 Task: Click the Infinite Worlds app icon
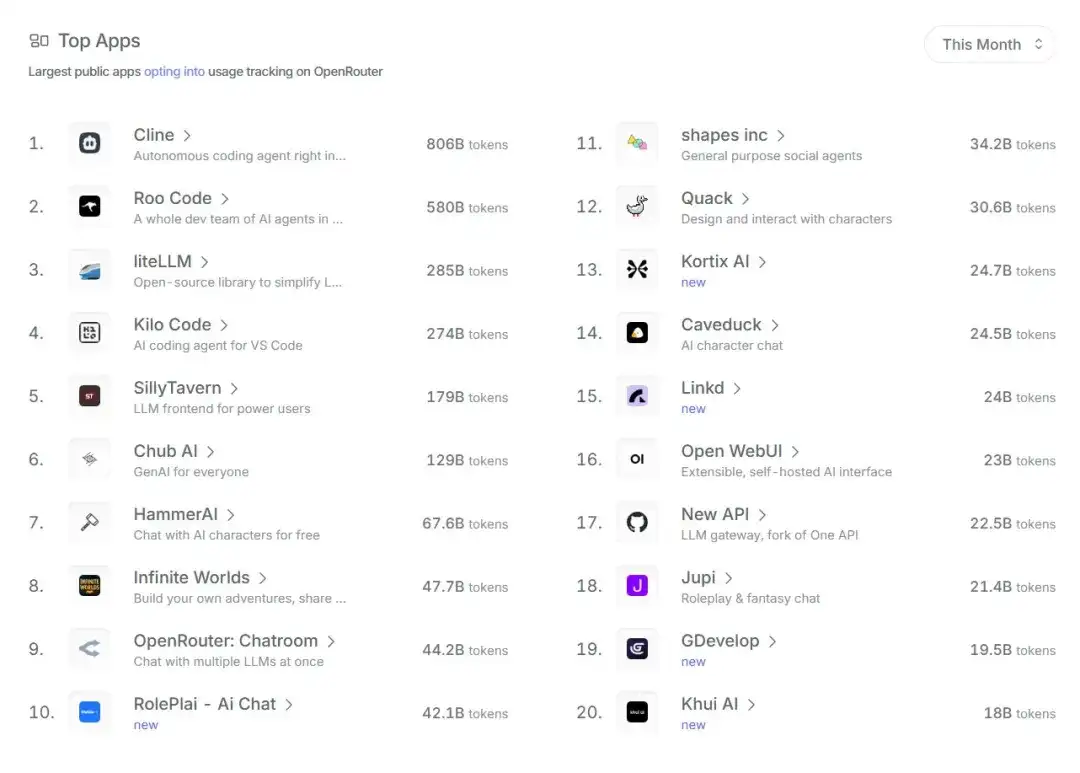90,586
